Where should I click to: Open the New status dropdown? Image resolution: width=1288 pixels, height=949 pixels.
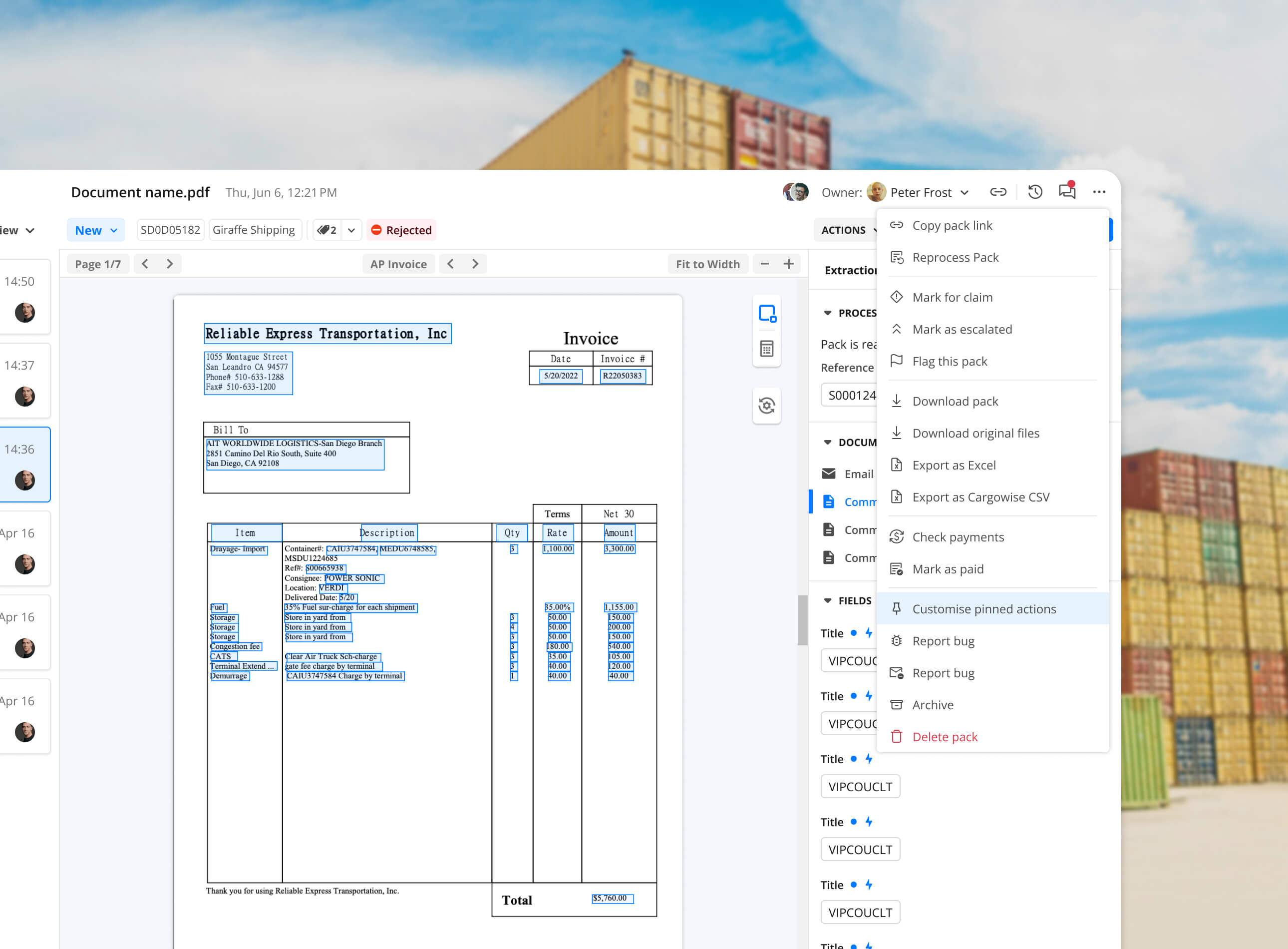tap(95, 230)
